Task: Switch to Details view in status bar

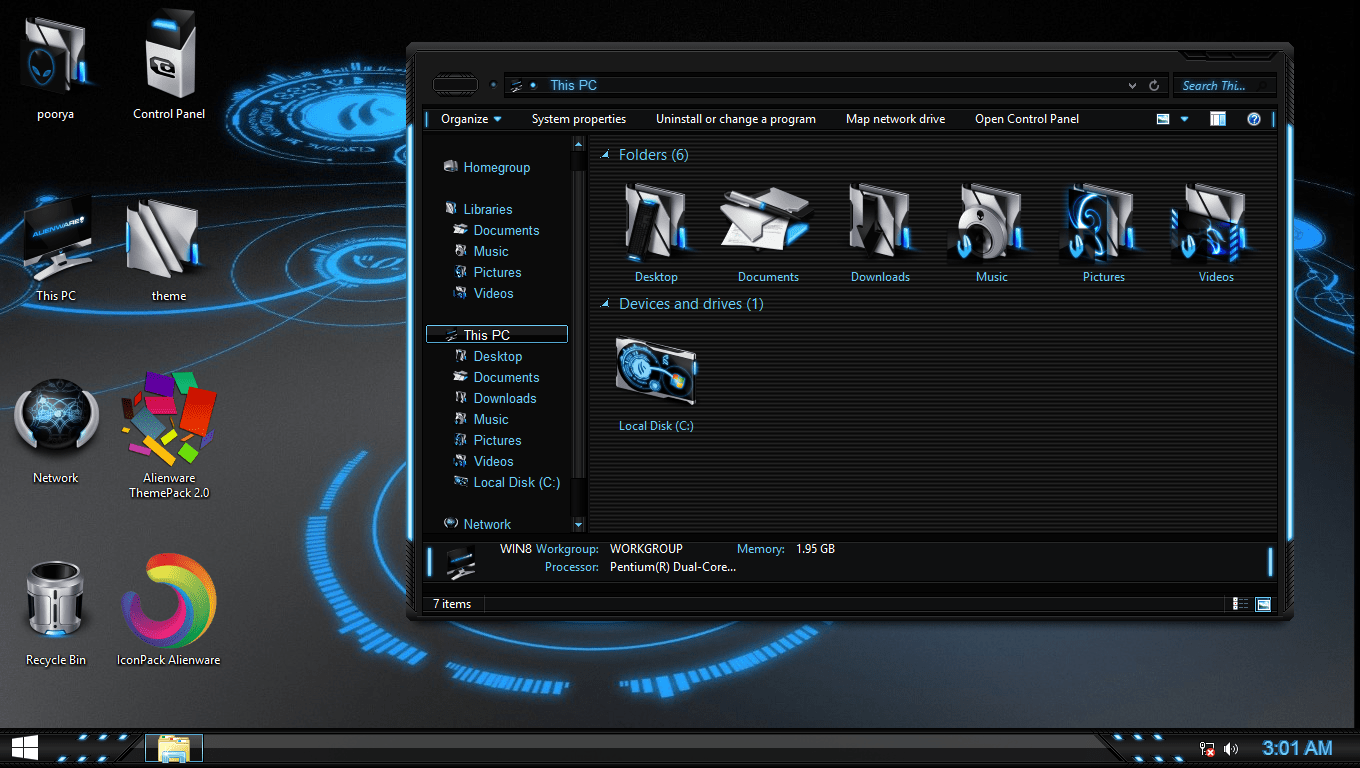Action: (1240, 603)
